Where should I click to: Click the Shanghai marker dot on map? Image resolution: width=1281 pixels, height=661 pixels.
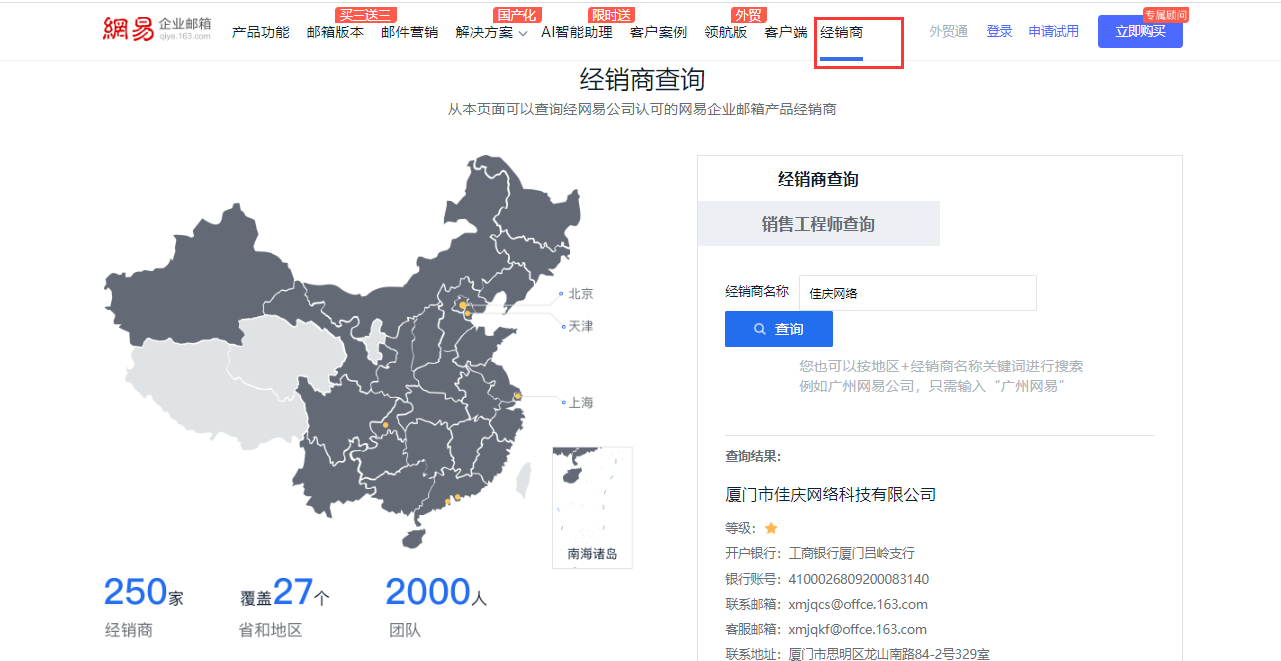click(x=518, y=397)
